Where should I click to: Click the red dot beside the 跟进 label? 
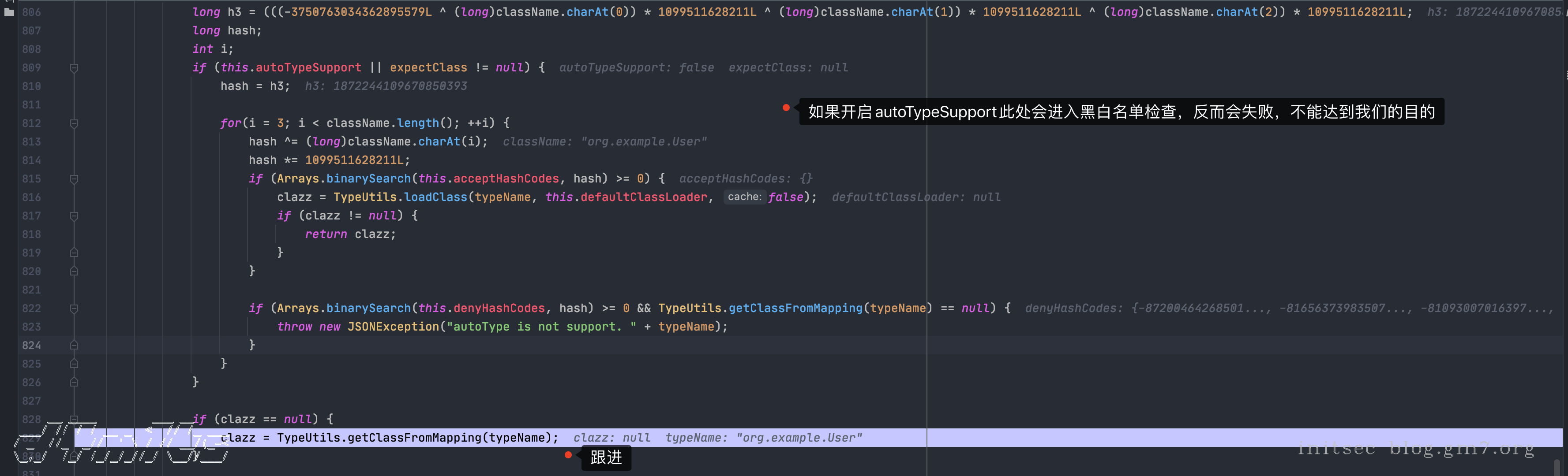click(x=568, y=455)
